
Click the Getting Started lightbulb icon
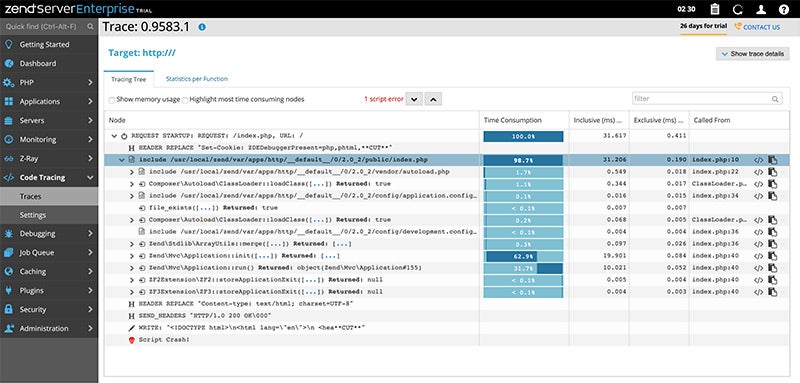pyautogui.click(x=9, y=44)
